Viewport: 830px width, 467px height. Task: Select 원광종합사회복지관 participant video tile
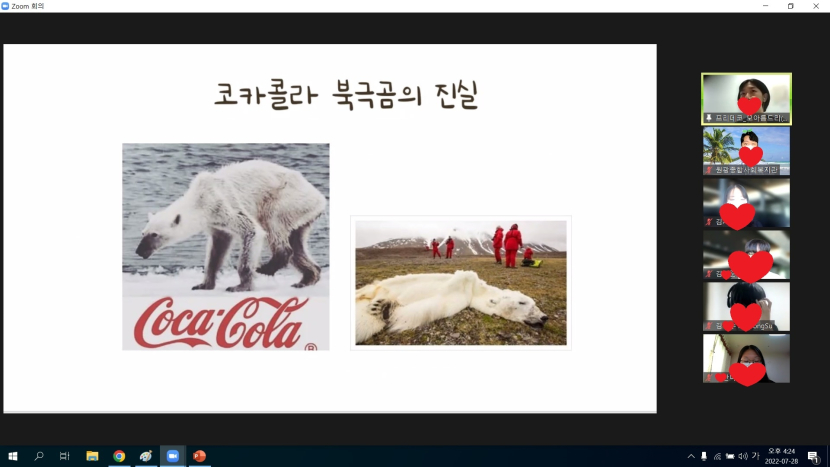click(746, 151)
